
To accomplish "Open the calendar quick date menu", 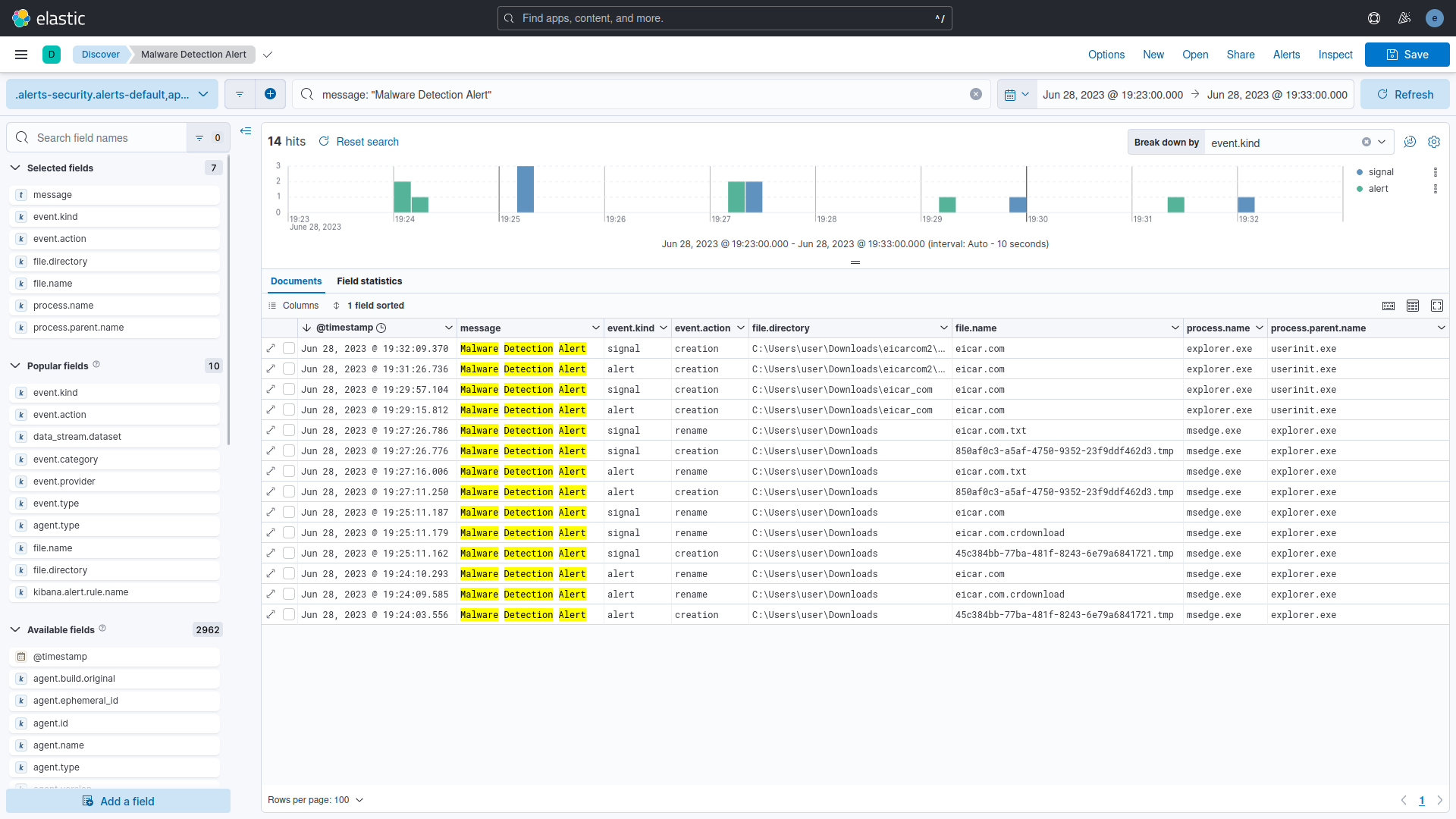I will coord(1016,95).
